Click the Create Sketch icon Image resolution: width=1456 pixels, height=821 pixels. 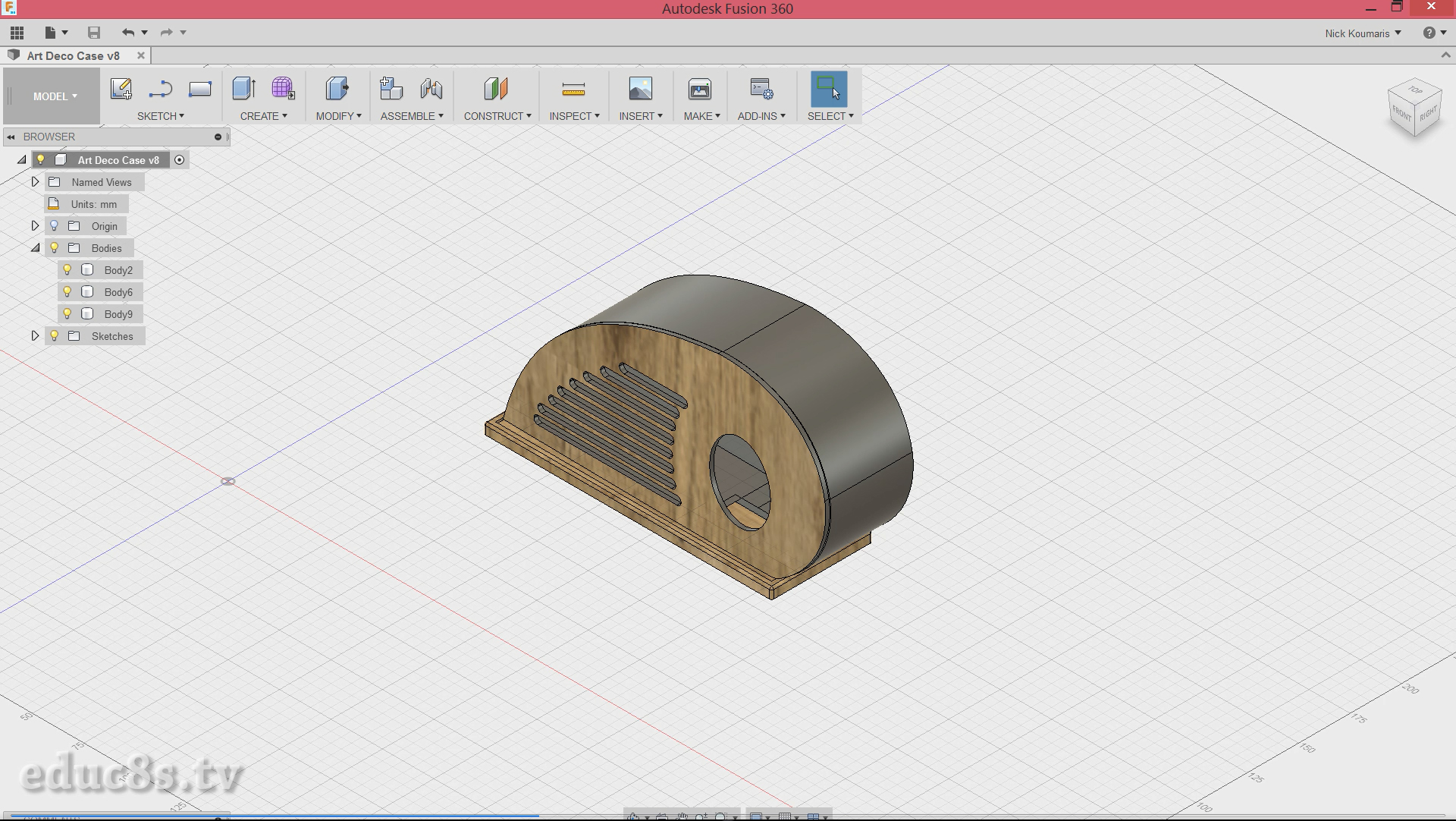[x=121, y=89]
